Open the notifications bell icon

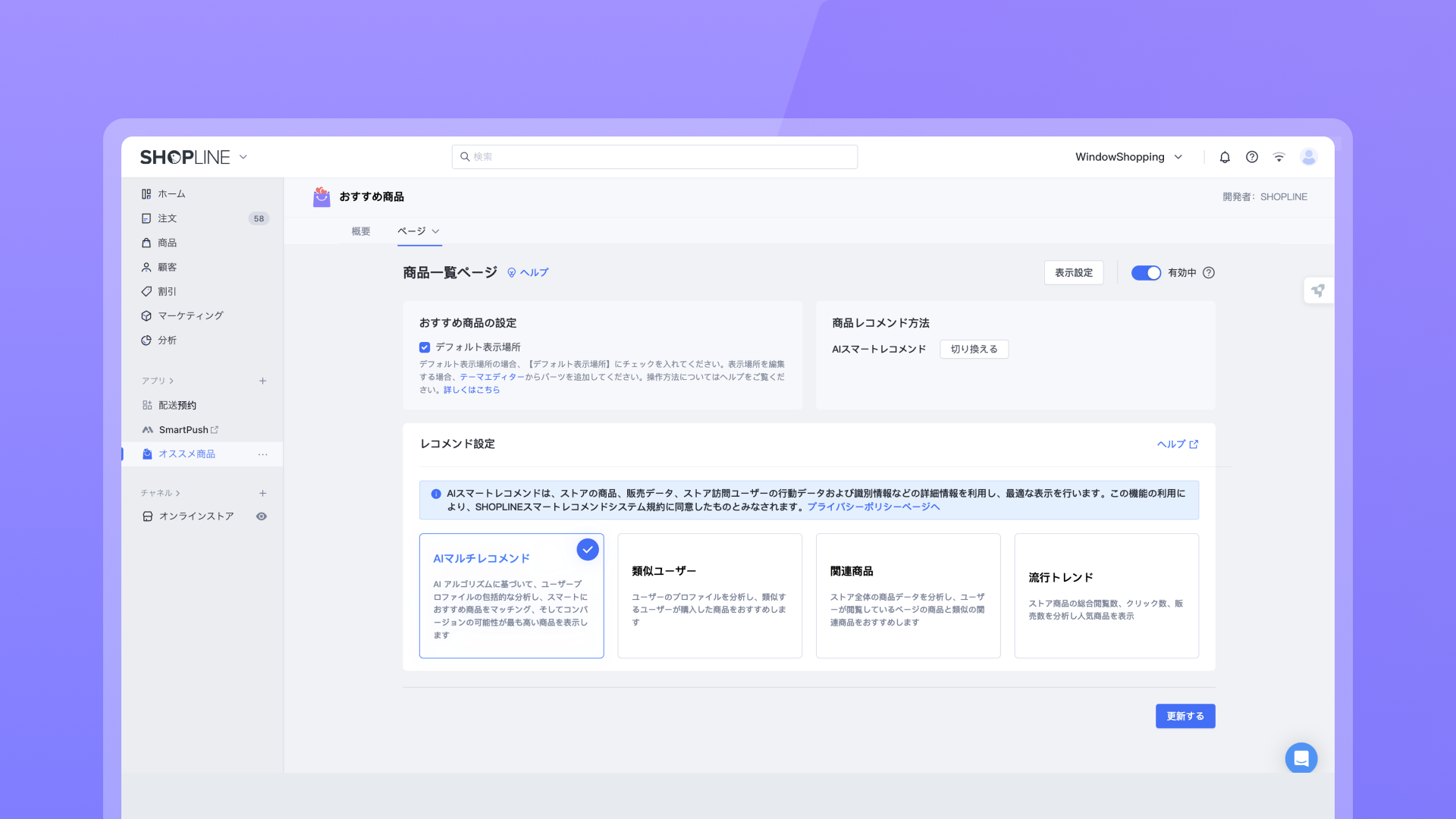point(1225,157)
